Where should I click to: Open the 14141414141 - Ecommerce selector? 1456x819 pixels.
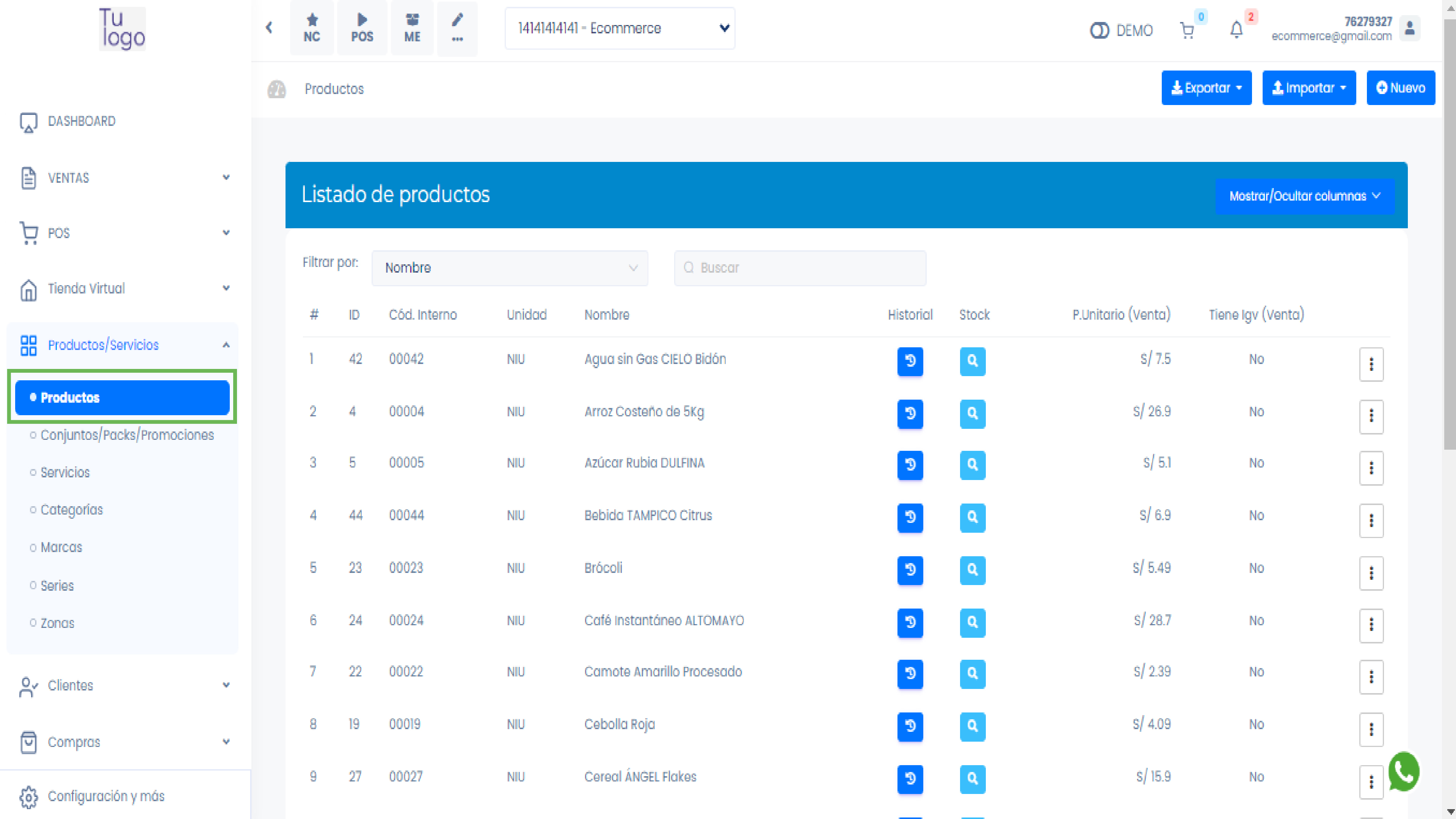click(620, 28)
